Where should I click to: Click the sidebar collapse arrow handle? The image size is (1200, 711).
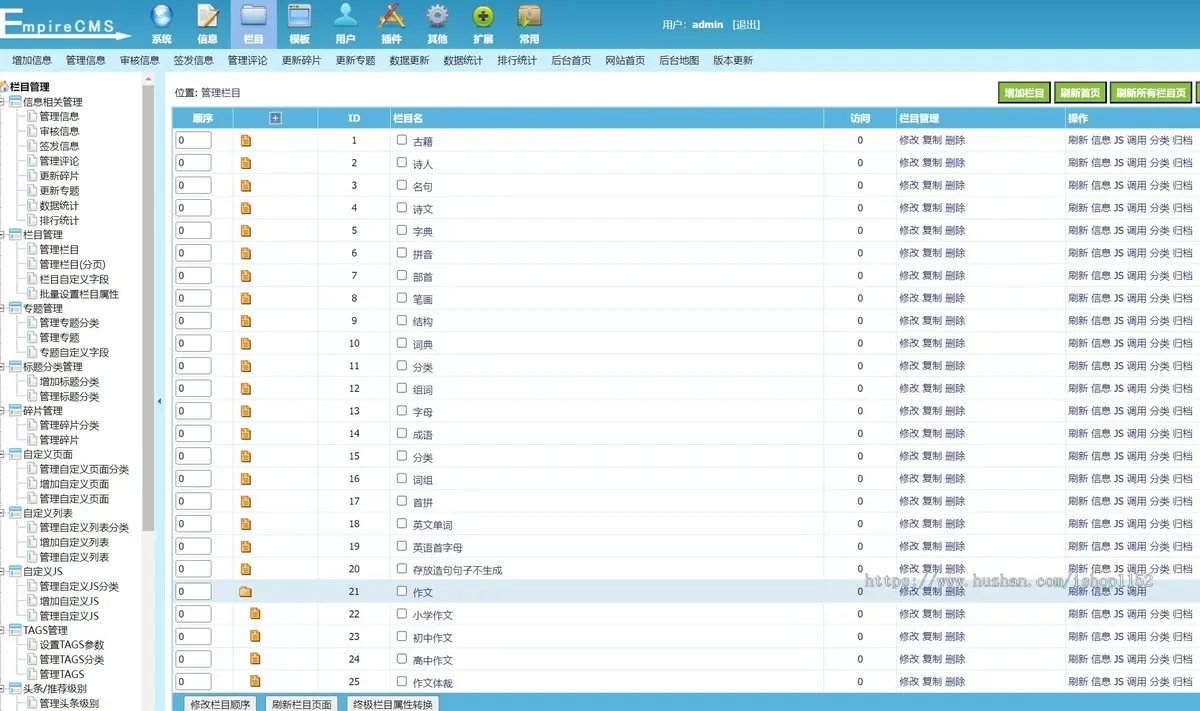(159, 401)
